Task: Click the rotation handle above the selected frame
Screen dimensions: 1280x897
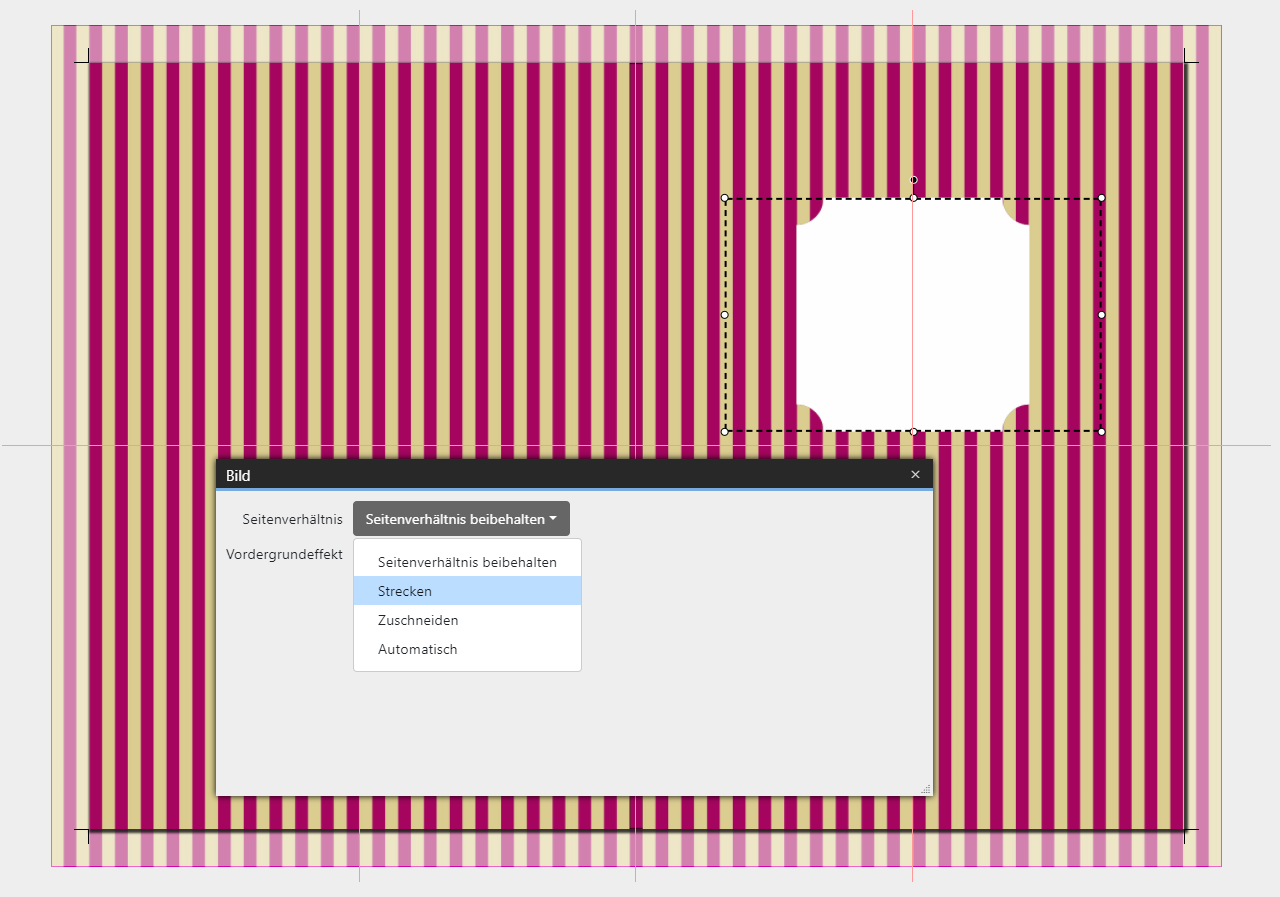Action: [x=913, y=180]
